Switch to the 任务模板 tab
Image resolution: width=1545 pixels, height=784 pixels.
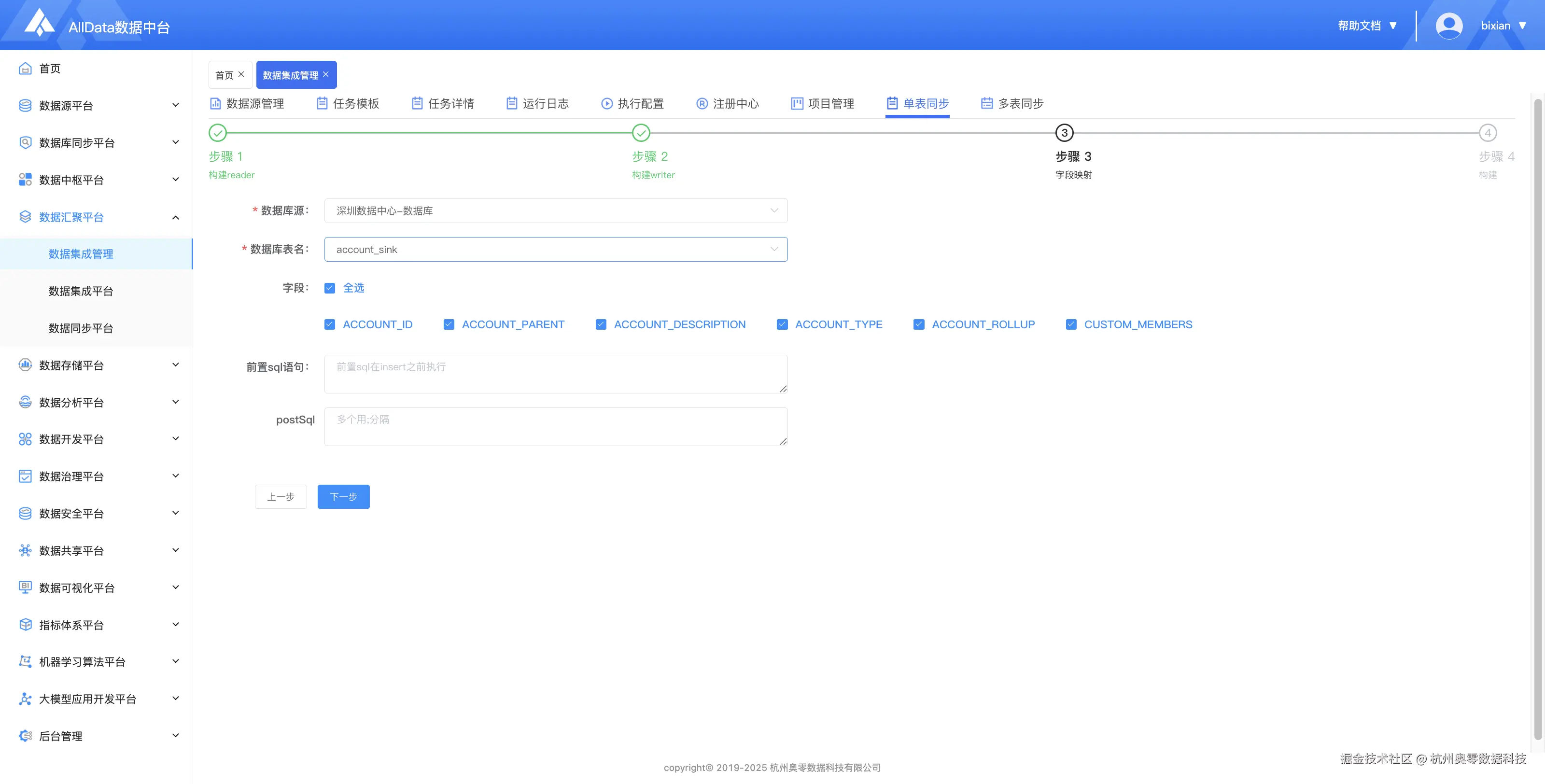click(348, 104)
